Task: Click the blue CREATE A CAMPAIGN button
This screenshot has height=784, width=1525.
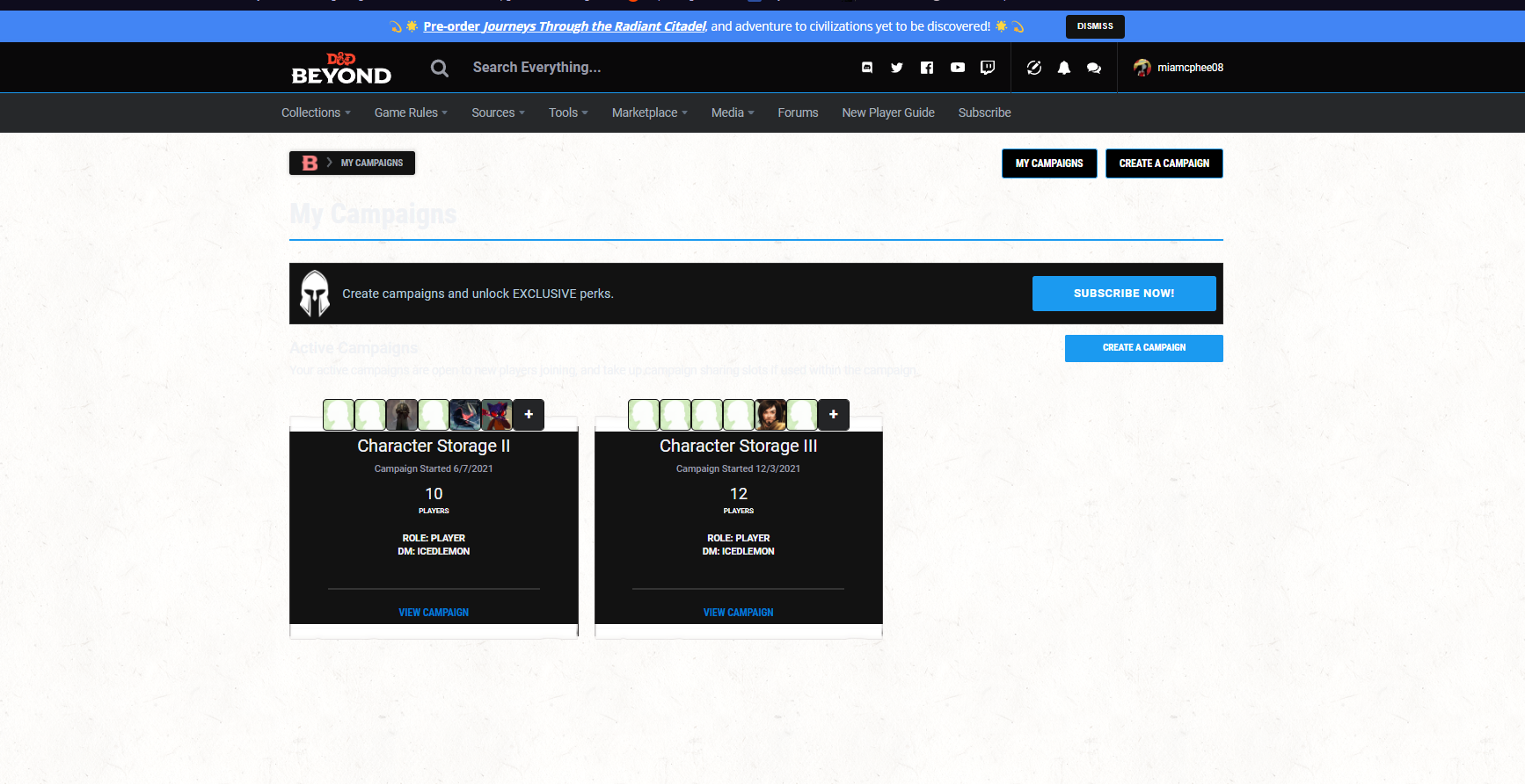Action: [x=1144, y=348]
